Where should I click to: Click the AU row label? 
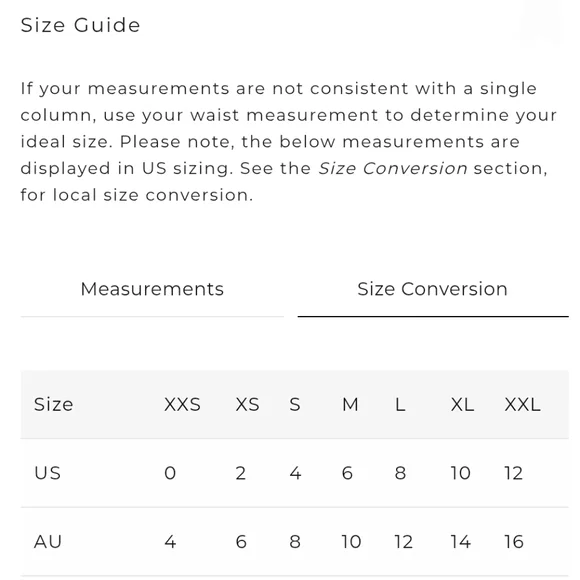point(48,542)
